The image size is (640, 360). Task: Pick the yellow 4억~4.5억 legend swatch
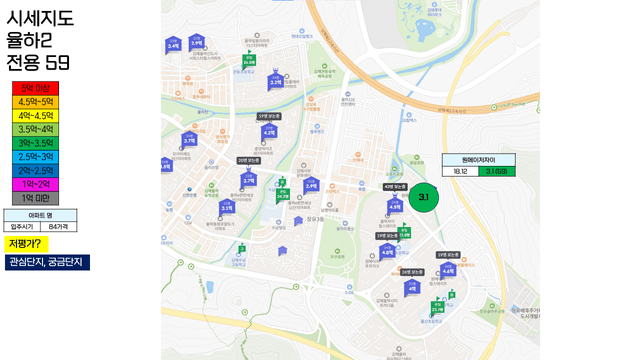[x=36, y=116]
